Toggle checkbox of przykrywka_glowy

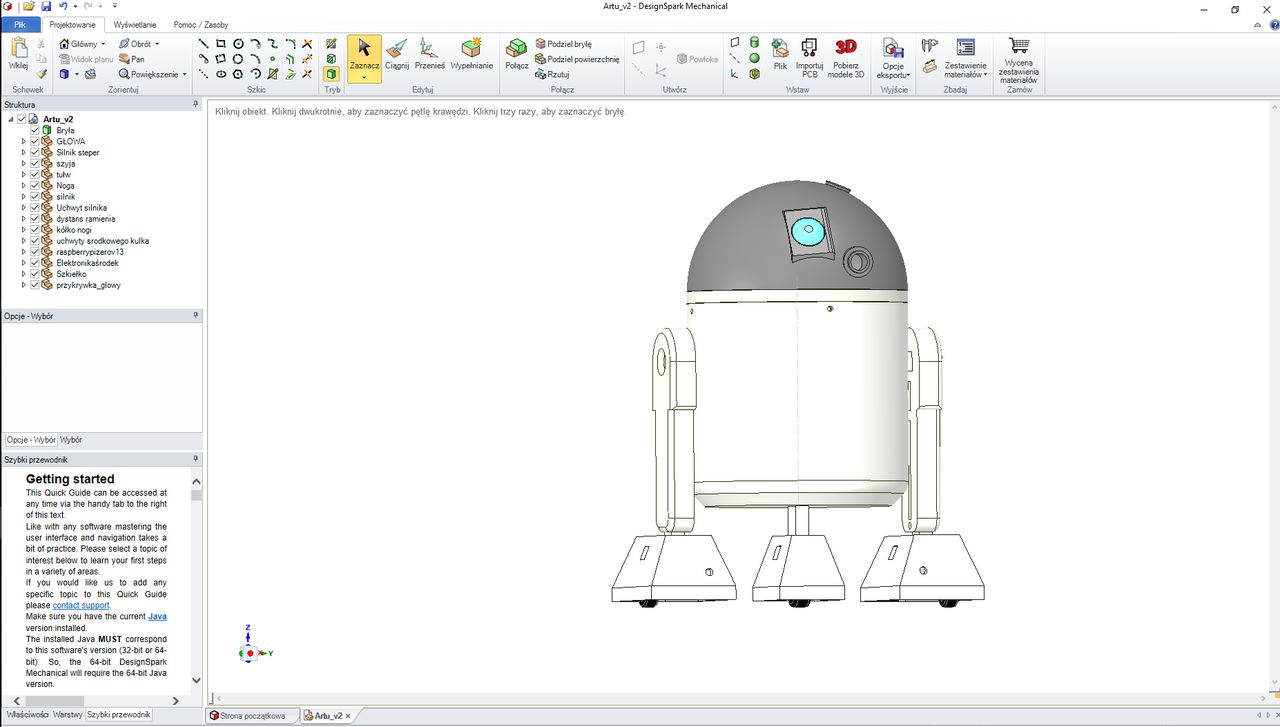click(x=35, y=284)
